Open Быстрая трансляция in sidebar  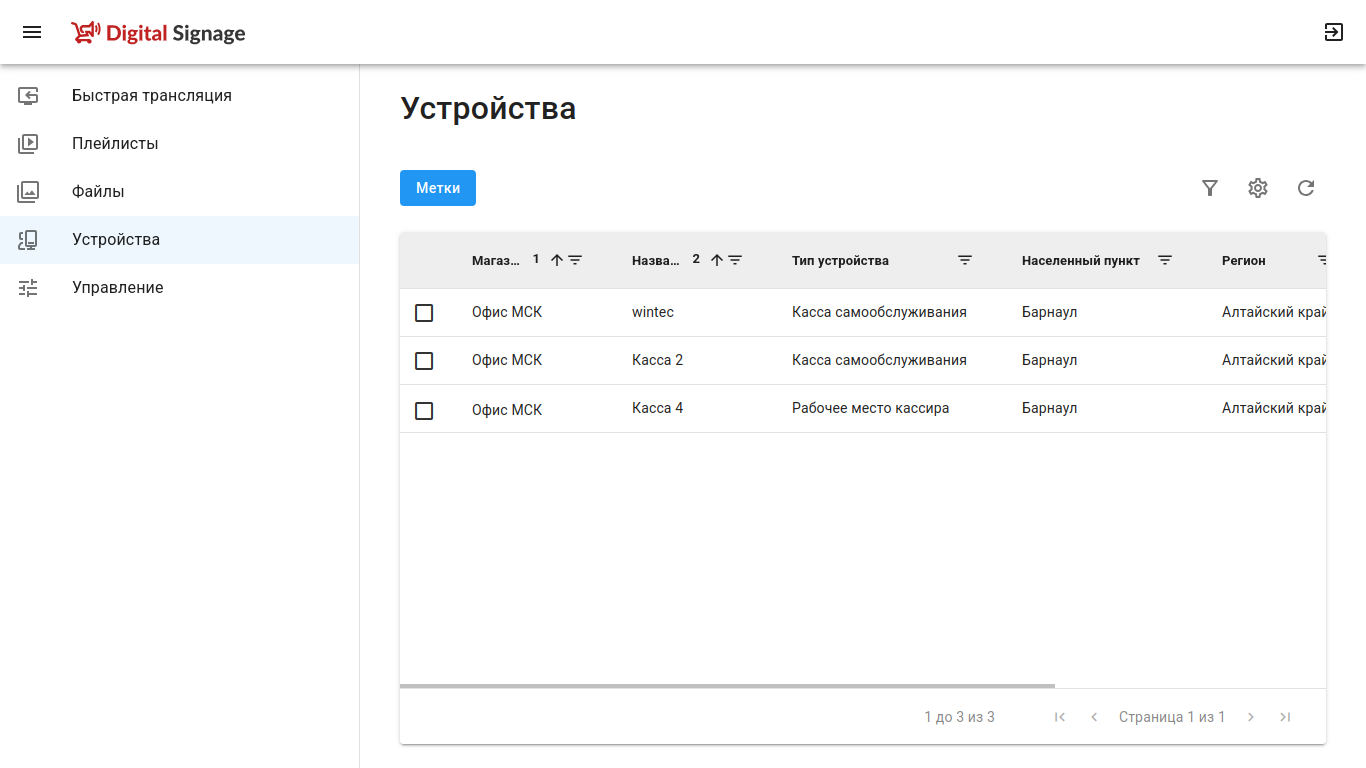[152, 96]
